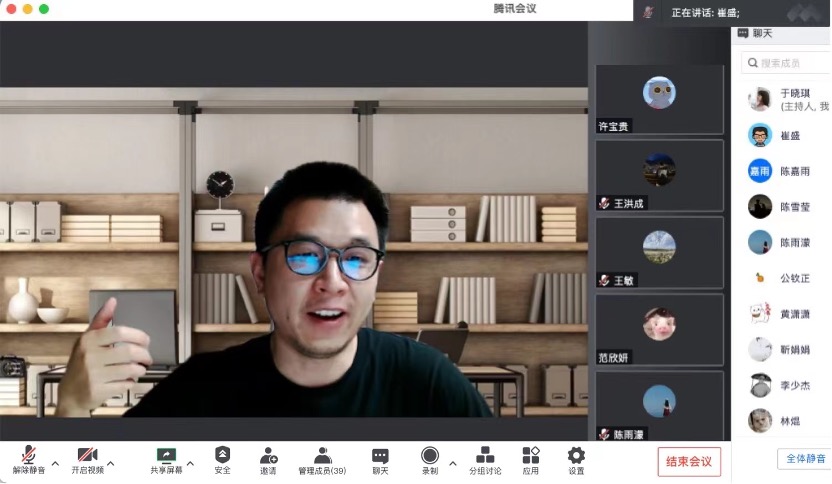Open the 应用 (Apps) icon

(x=530, y=457)
